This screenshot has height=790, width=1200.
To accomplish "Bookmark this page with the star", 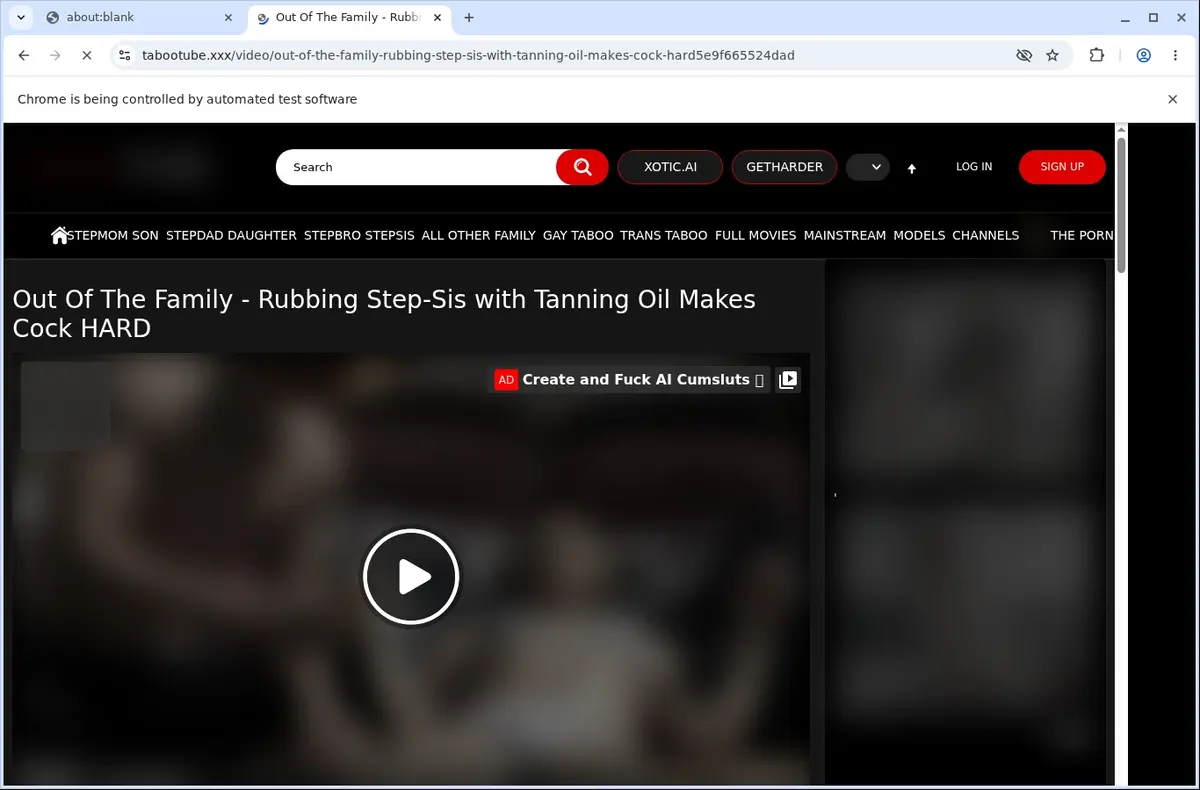I will pyautogui.click(x=1052, y=56).
